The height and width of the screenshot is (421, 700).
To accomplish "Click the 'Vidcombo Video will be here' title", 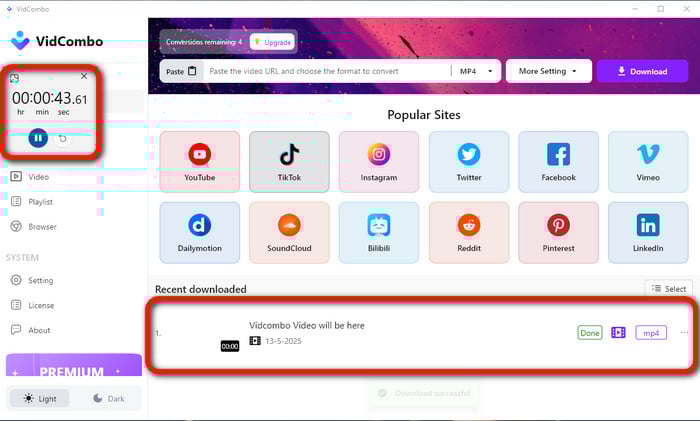I will click(x=307, y=325).
